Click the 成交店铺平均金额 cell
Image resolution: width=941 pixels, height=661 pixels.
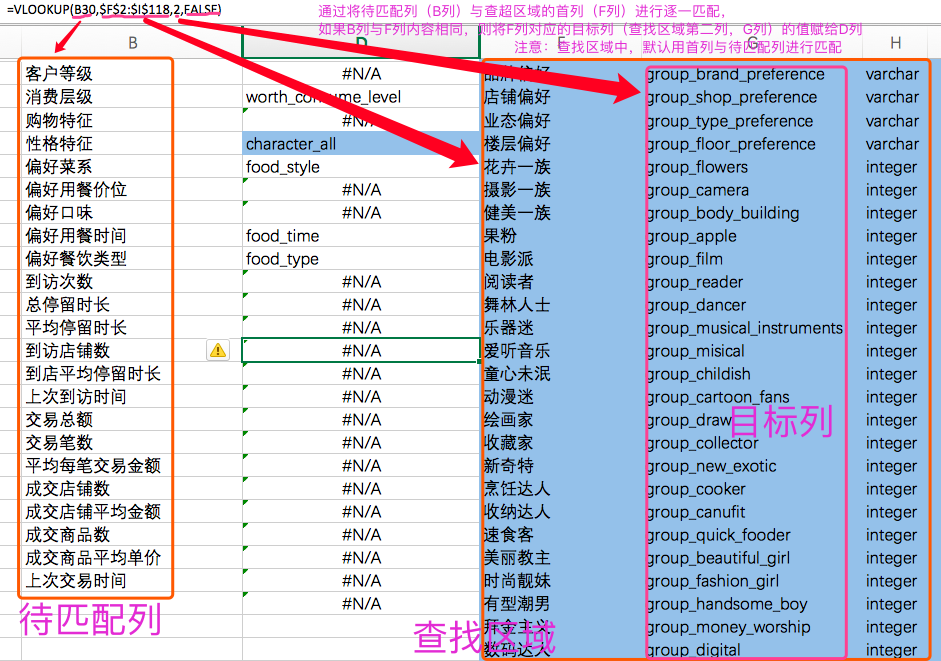coord(132,512)
